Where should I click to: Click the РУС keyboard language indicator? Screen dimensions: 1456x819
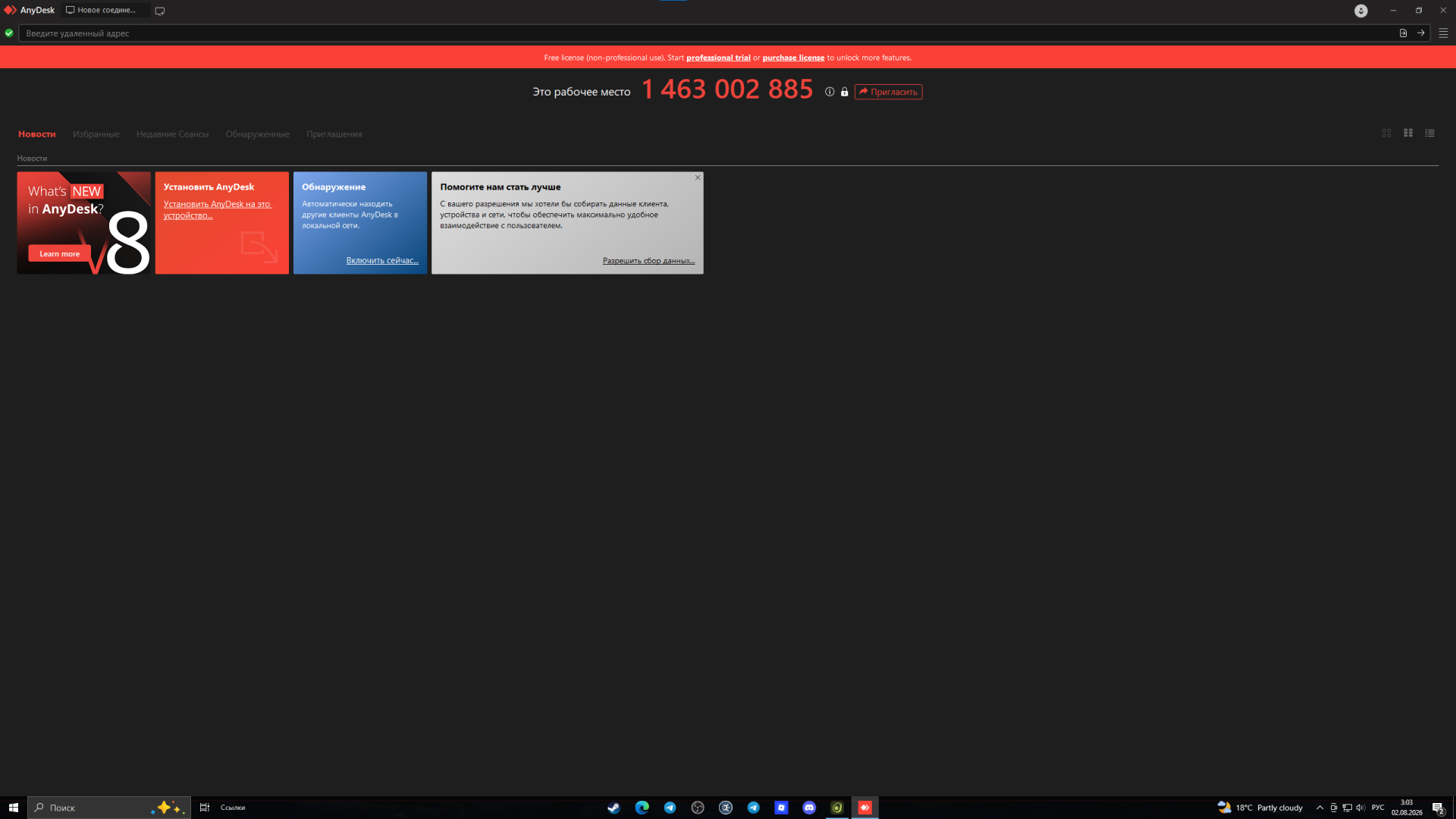[1378, 808]
